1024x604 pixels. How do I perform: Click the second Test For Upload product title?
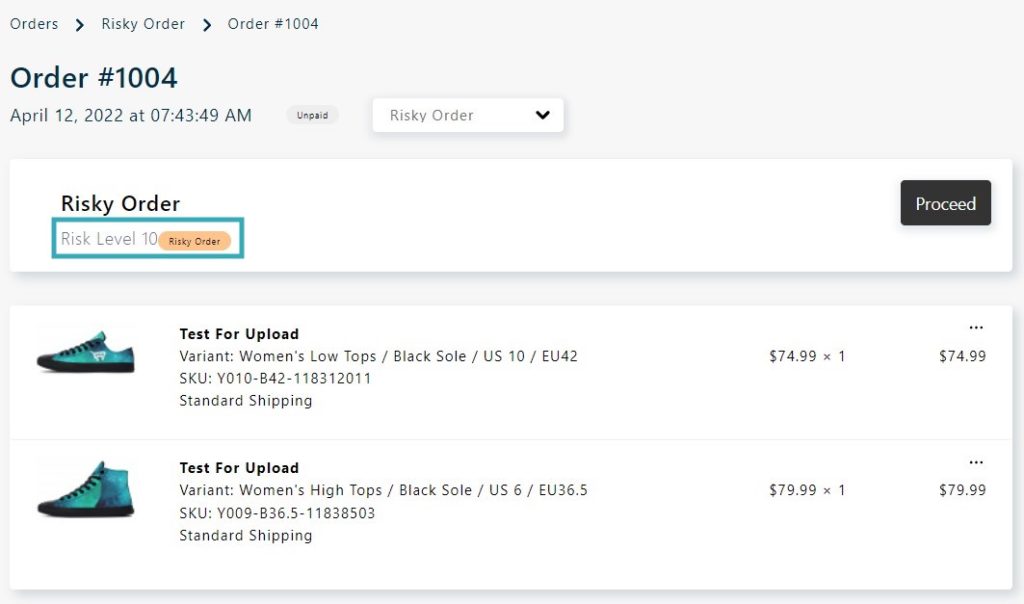239,468
